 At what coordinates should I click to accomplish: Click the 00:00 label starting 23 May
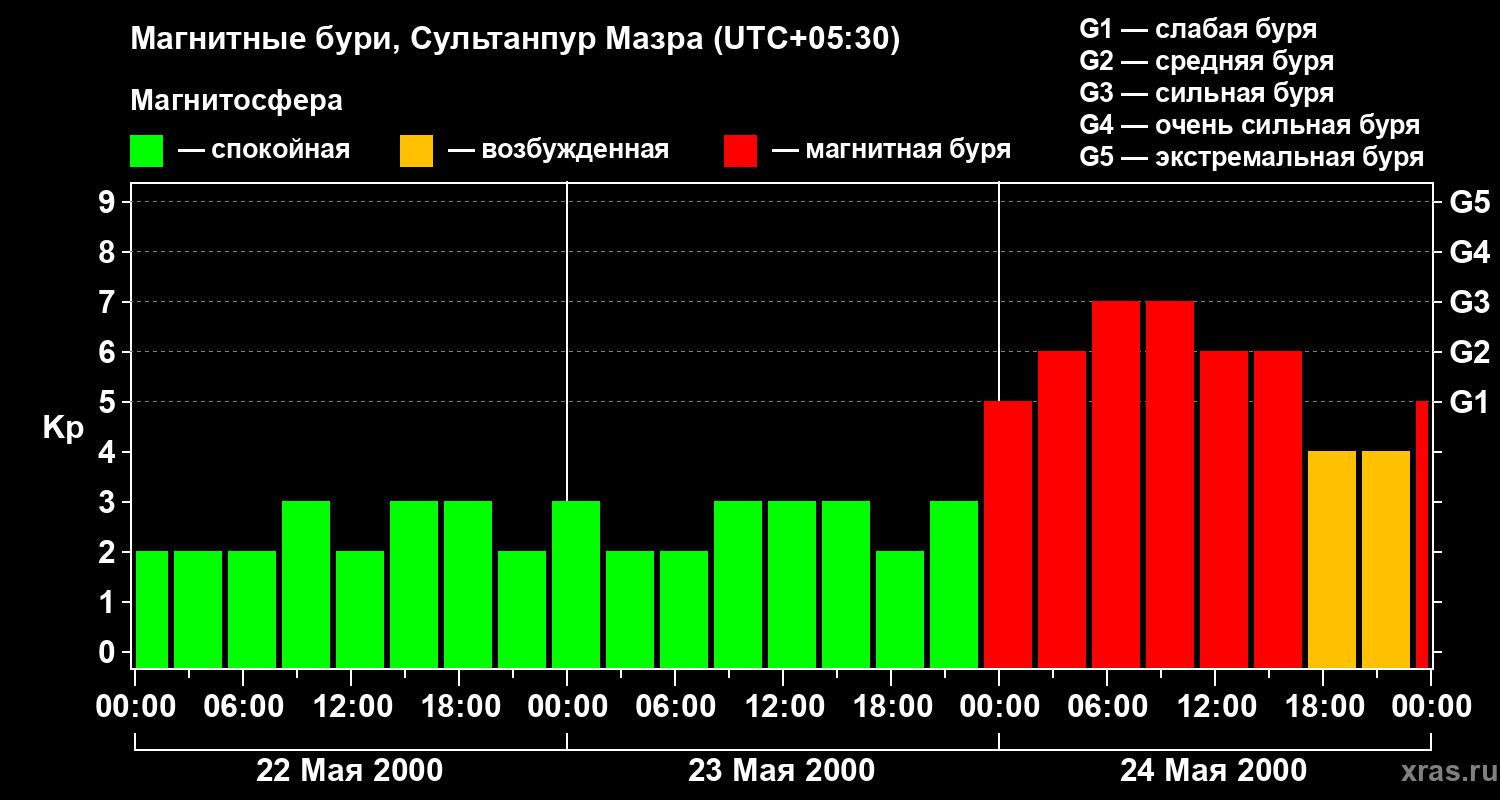click(x=567, y=707)
